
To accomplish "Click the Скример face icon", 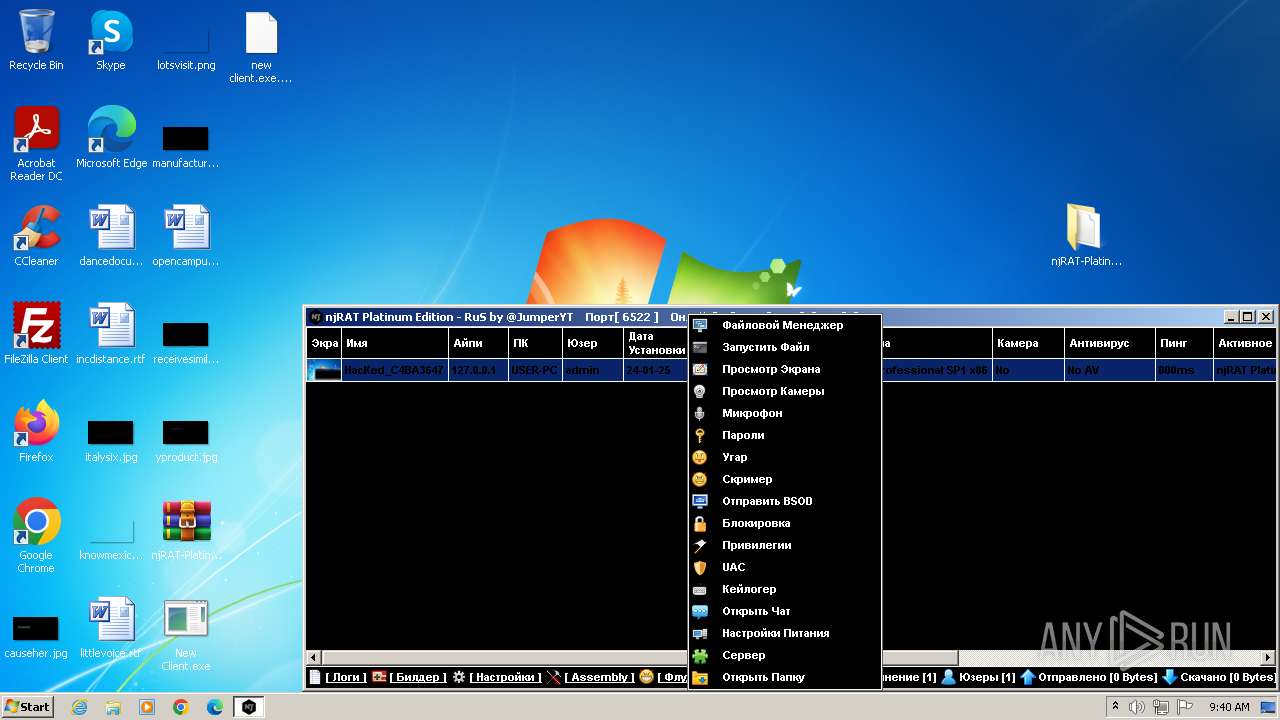I will point(700,479).
